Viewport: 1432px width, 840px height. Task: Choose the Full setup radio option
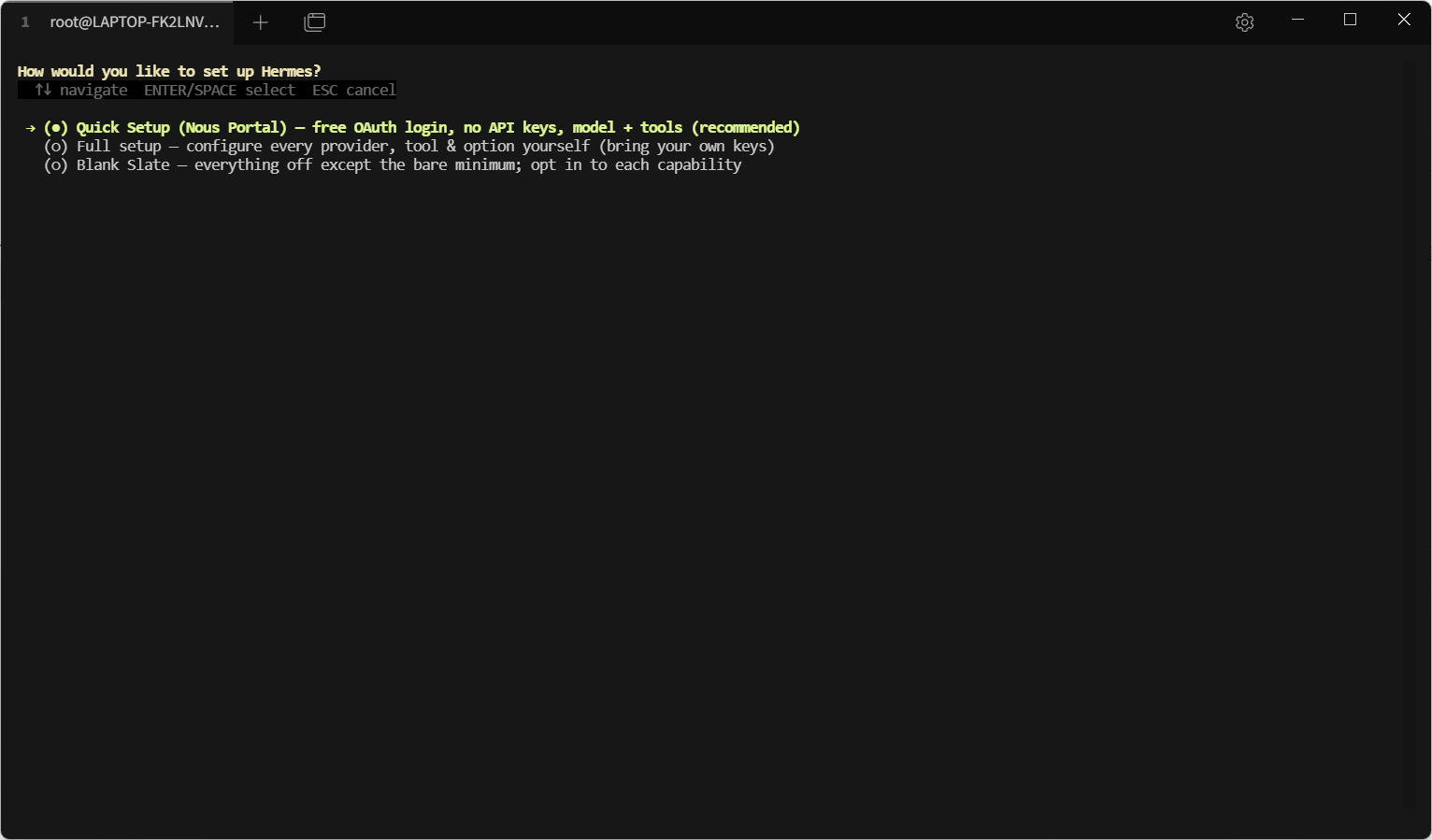tap(409, 147)
